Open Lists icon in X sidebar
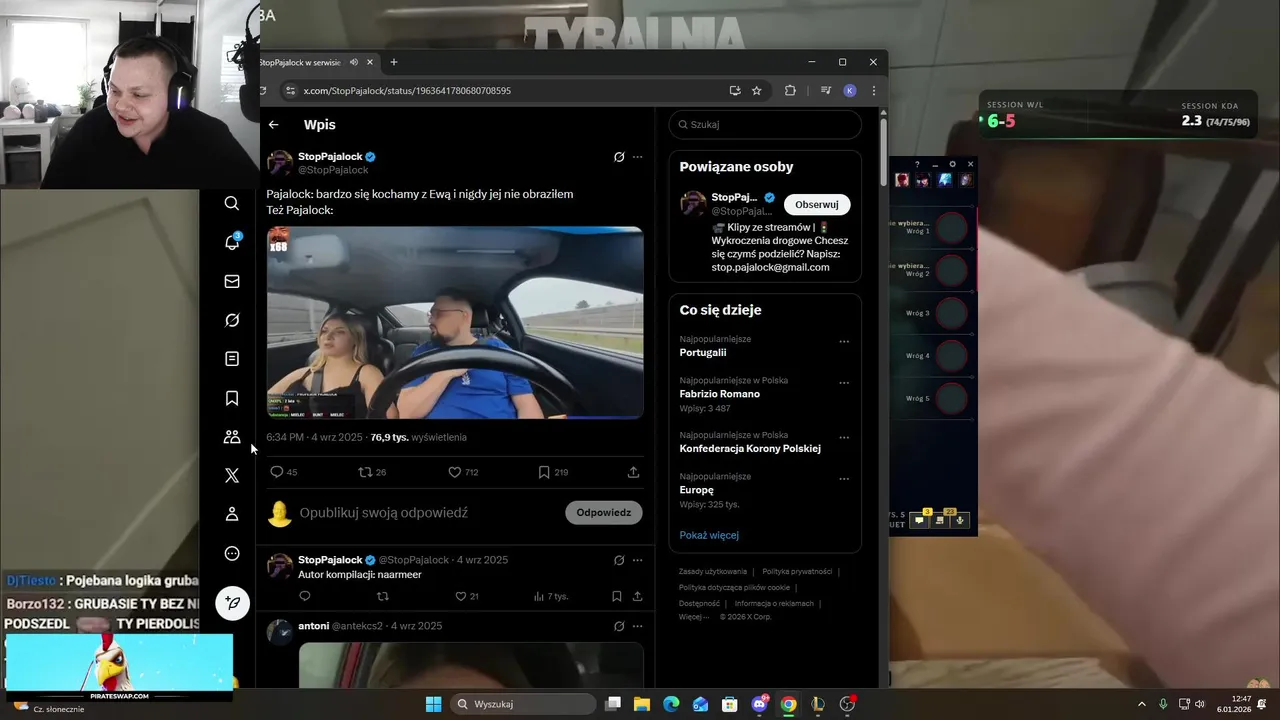This screenshot has height=720, width=1280. coord(232,359)
